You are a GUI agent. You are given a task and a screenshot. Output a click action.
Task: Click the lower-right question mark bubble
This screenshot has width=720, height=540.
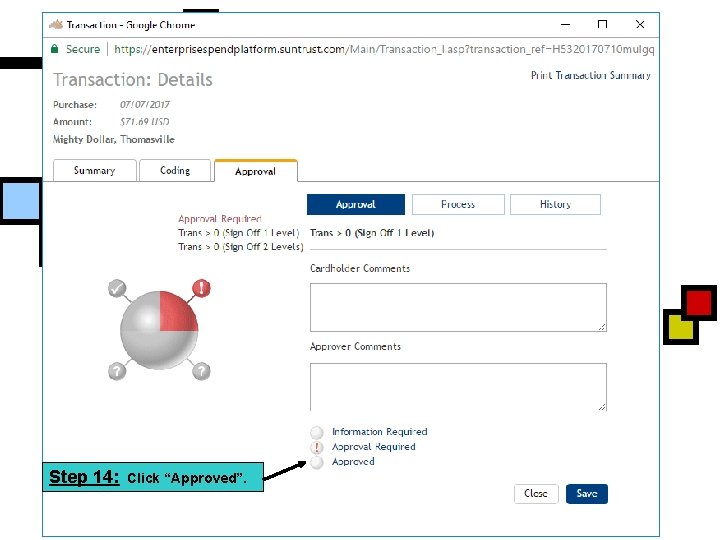[201, 371]
